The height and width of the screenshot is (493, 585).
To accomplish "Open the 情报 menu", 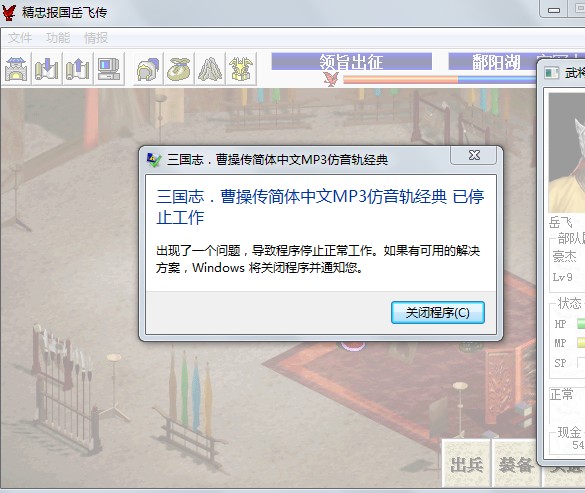I will [x=96, y=38].
